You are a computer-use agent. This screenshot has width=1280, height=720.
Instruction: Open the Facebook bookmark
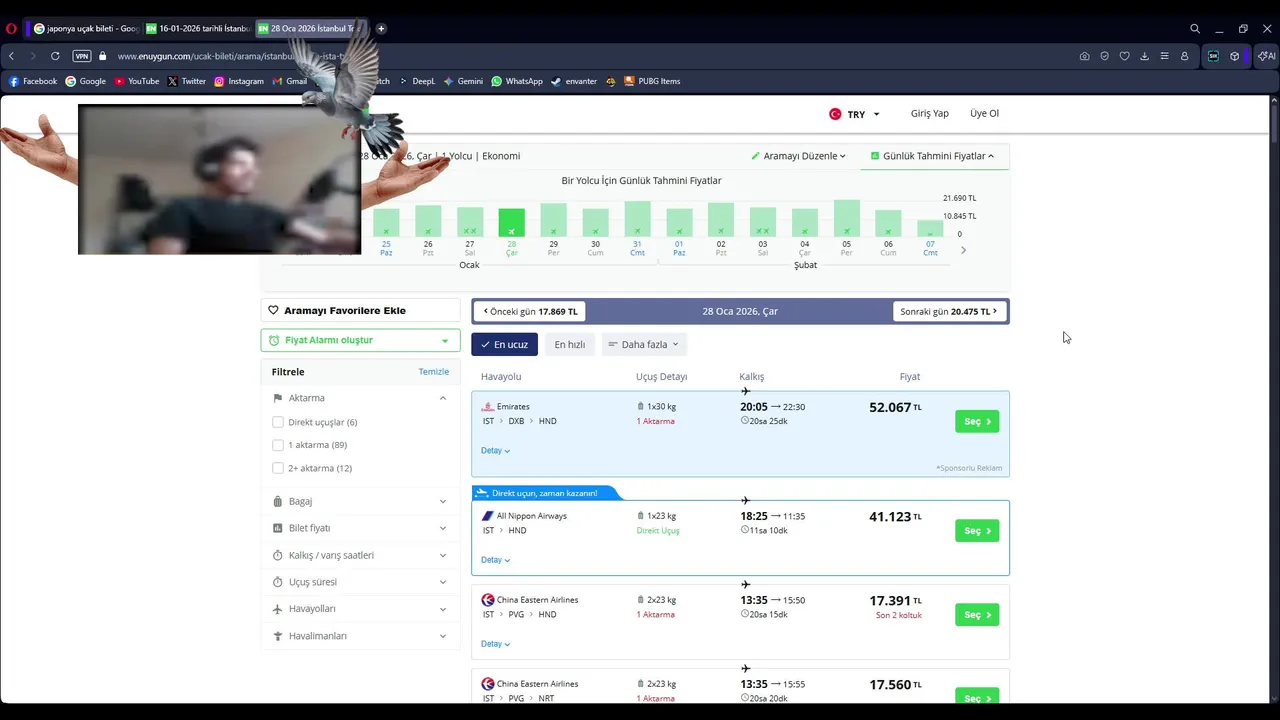pyautogui.click(x=33, y=81)
